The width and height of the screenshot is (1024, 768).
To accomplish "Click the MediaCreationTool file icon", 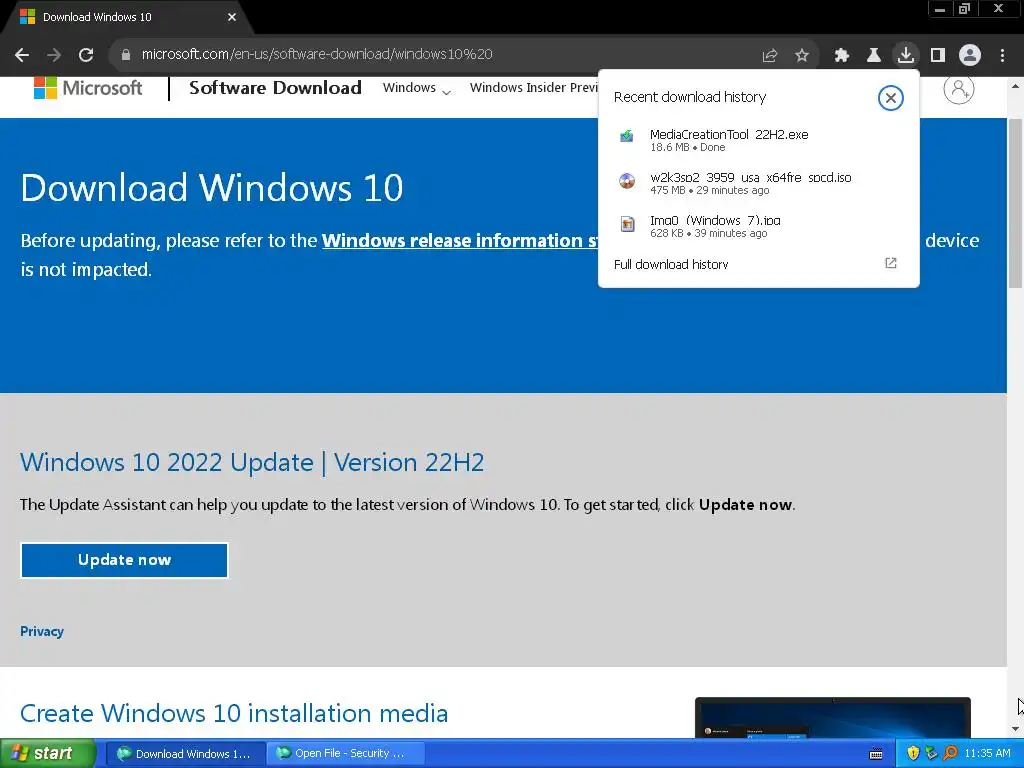I will coord(627,136).
